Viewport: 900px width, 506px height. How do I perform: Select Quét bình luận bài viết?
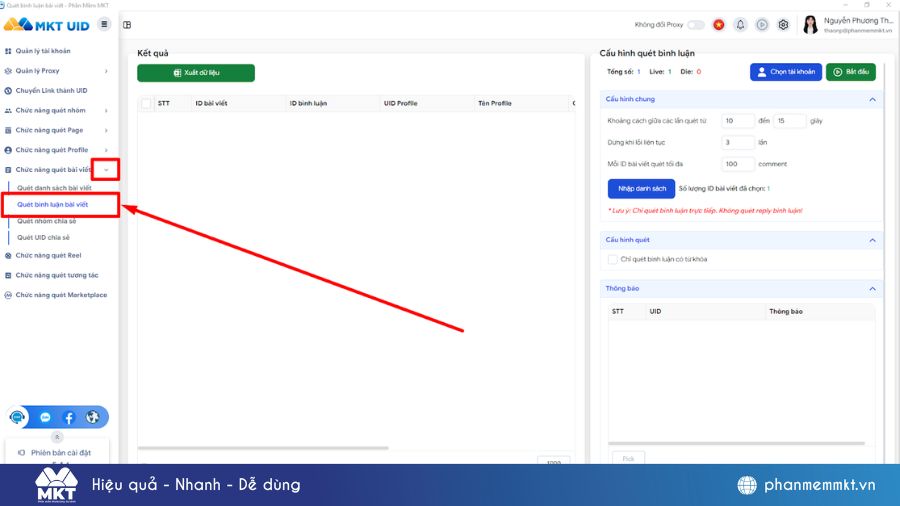(52, 204)
